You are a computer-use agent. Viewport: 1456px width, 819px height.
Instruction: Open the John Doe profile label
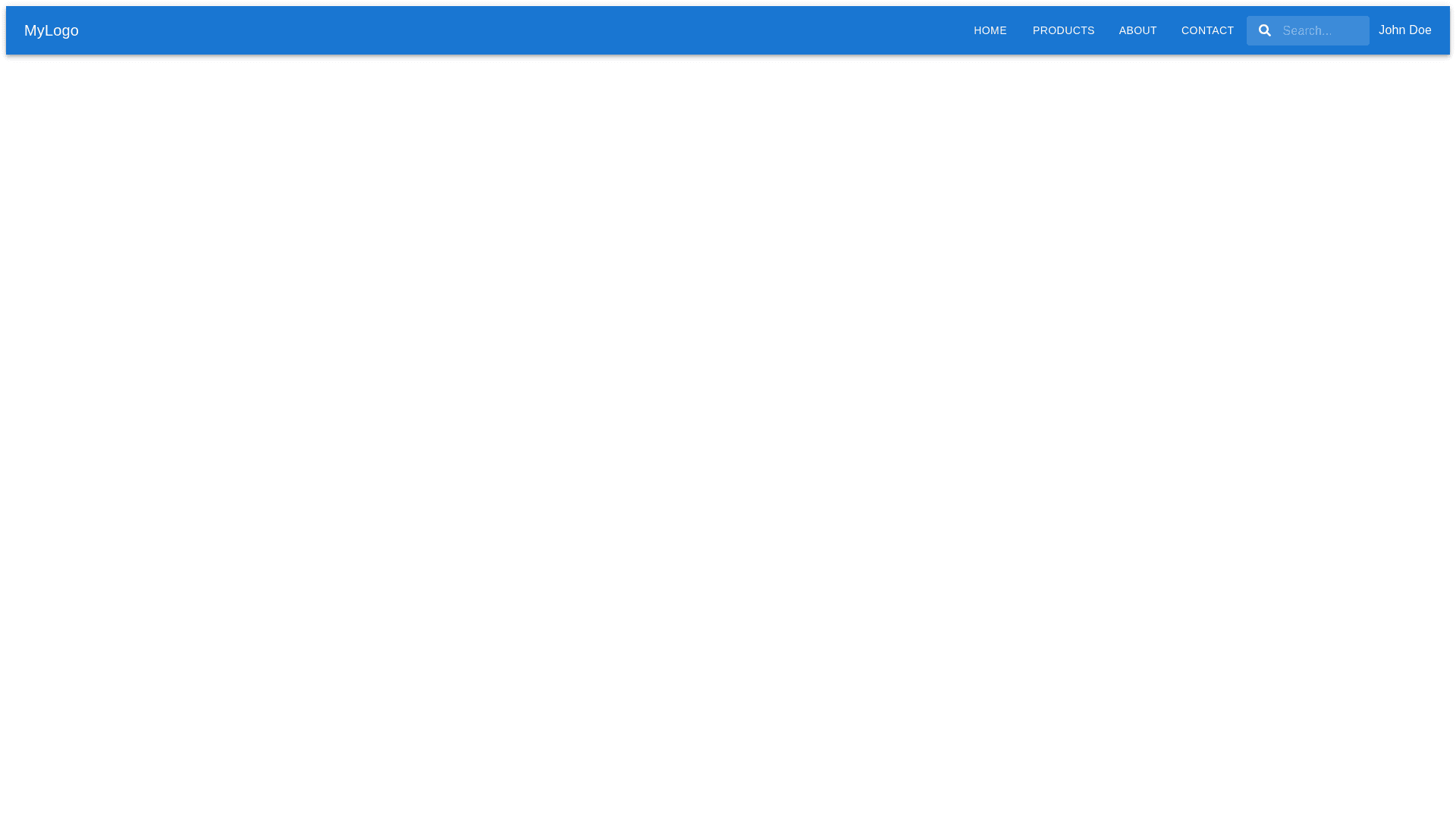(x=1404, y=30)
